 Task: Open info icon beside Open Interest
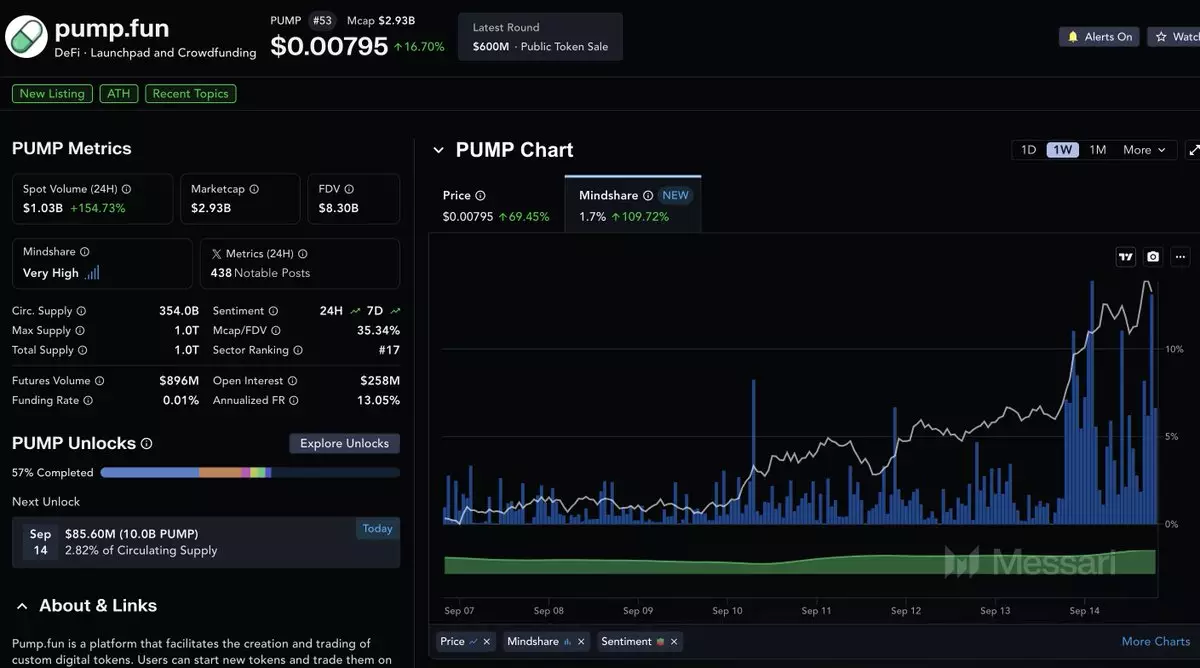[x=292, y=381]
